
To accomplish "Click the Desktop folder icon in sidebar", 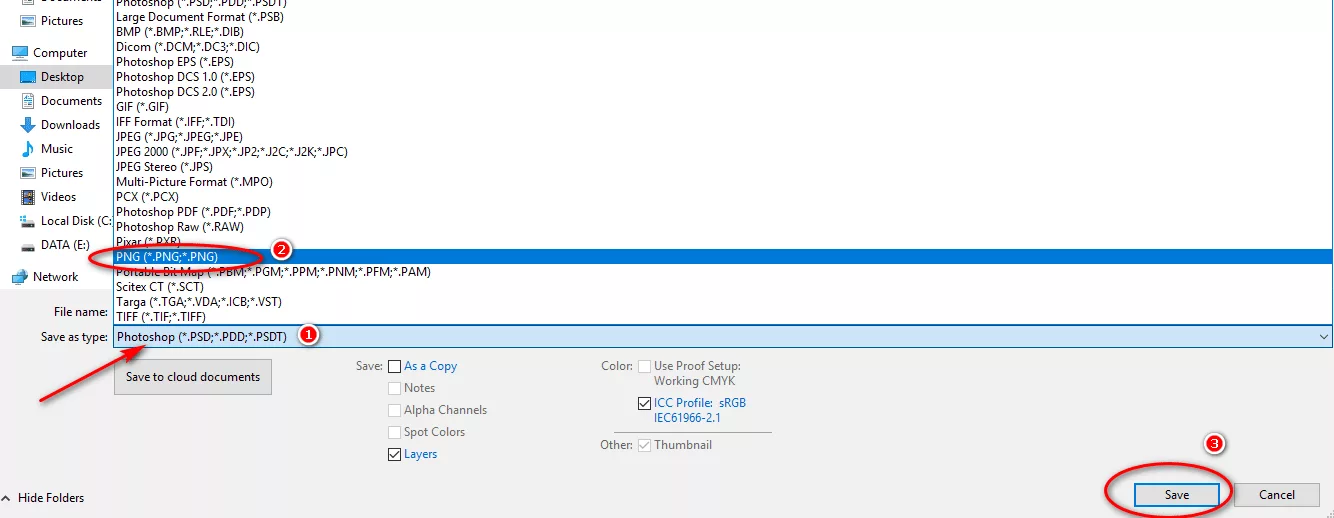I will 27,77.
